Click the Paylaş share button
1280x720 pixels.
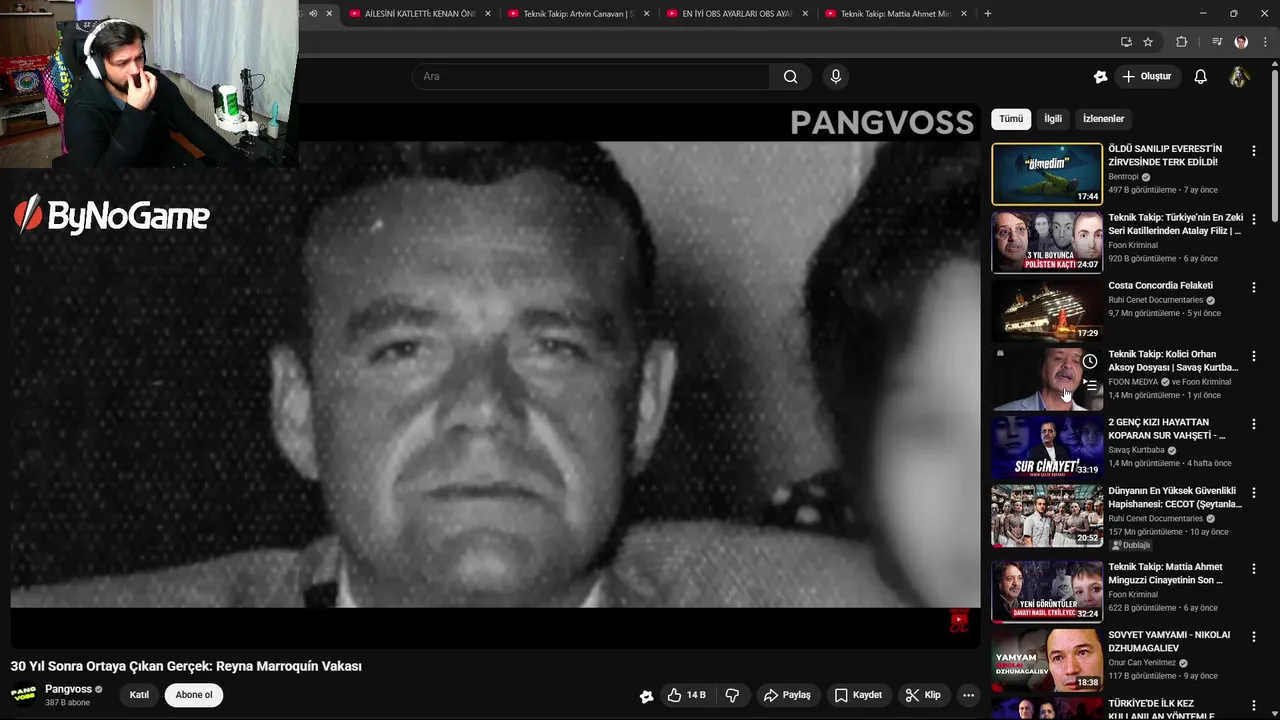tap(787, 695)
